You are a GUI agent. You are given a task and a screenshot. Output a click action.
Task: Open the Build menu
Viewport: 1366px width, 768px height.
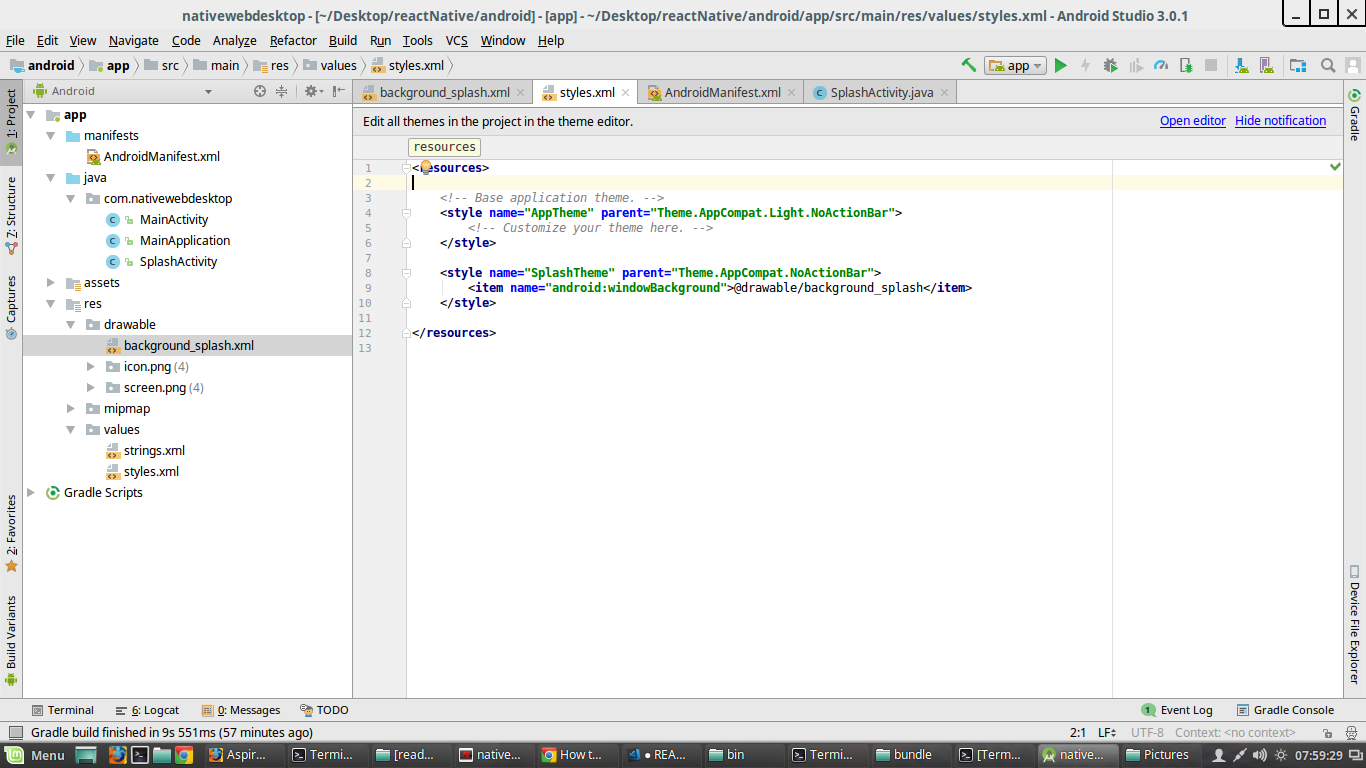point(343,41)
